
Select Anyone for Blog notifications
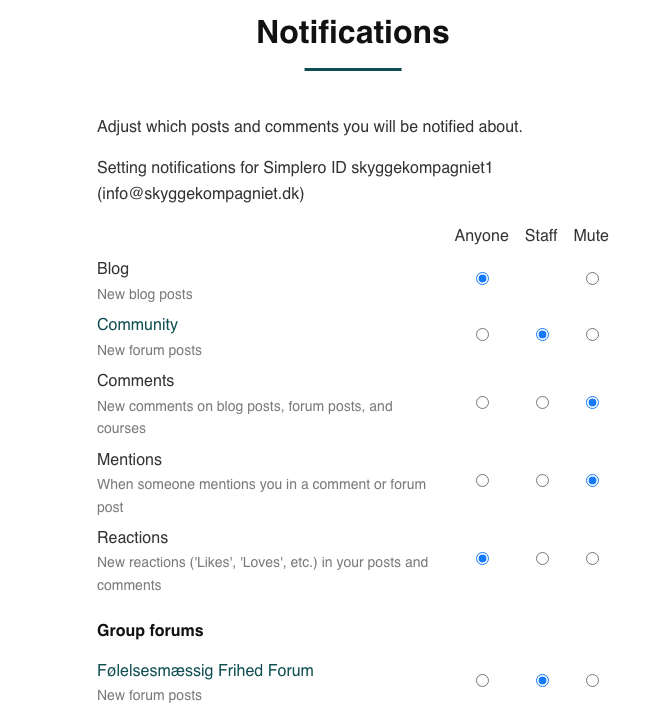coord(483,279)
